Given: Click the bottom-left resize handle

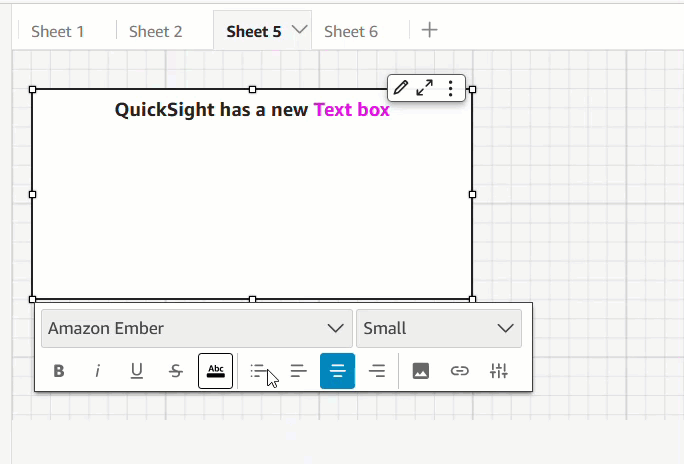Looking at the screenshot, I should tap(32, 299).
